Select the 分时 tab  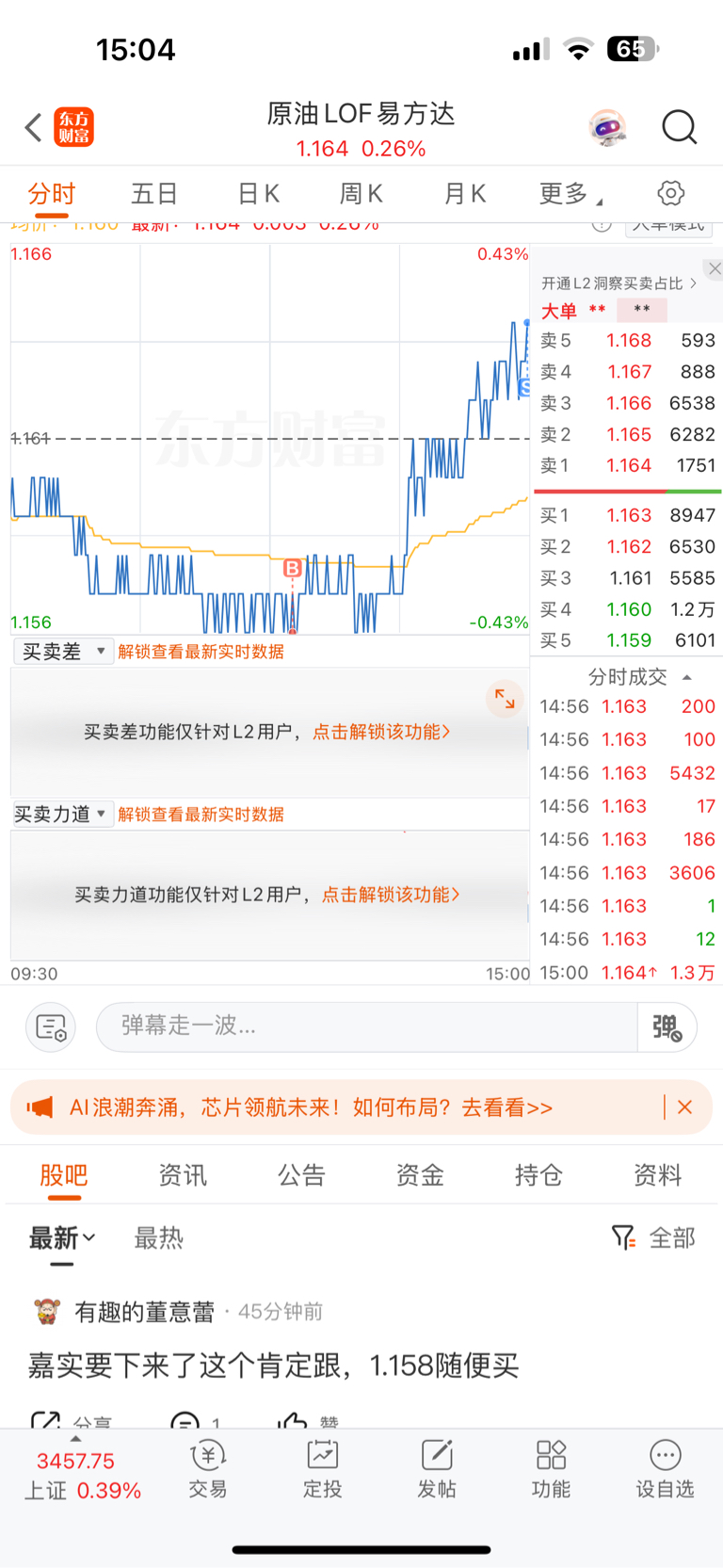point(51,194)
